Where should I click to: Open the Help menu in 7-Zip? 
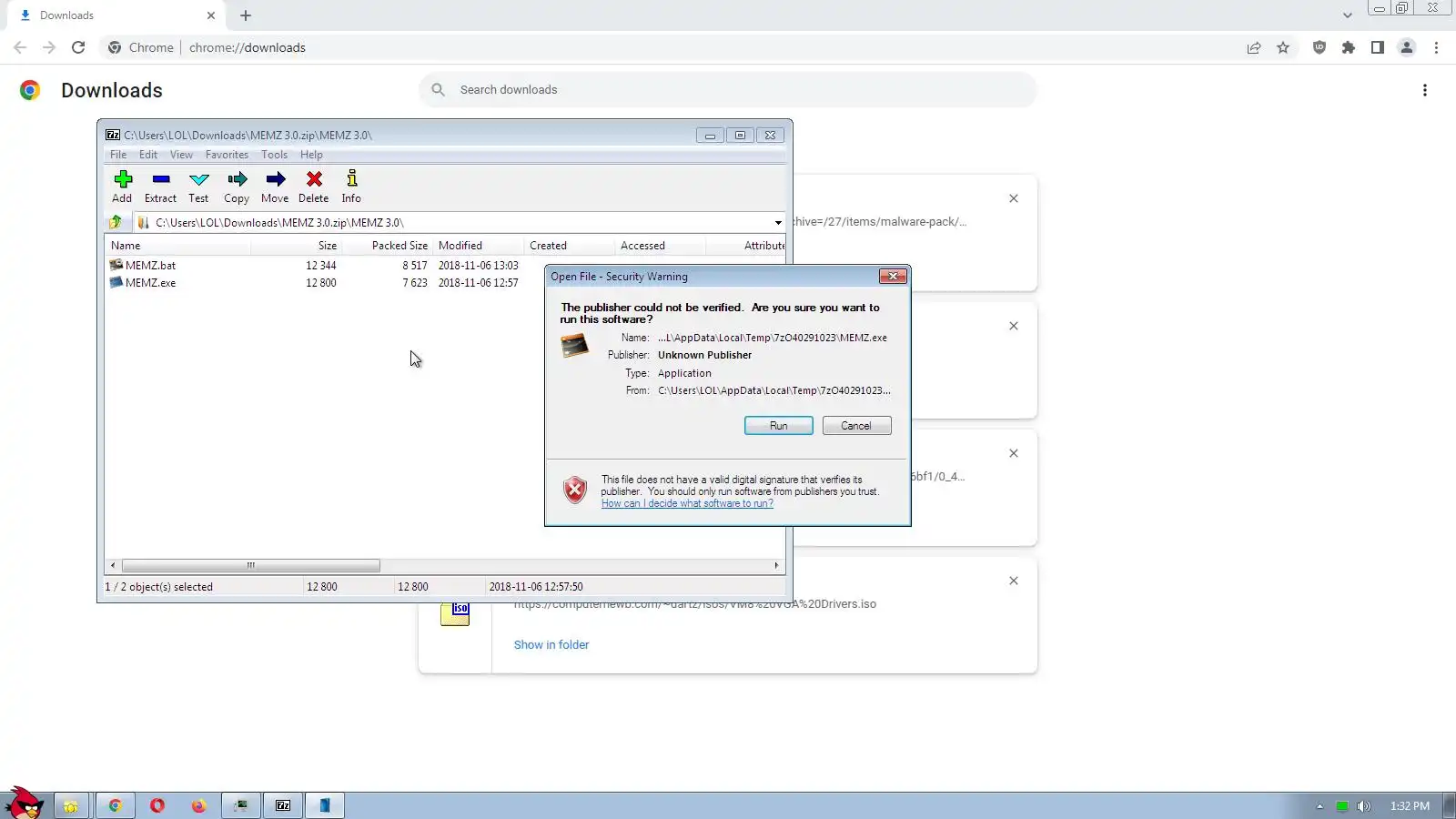311,155
